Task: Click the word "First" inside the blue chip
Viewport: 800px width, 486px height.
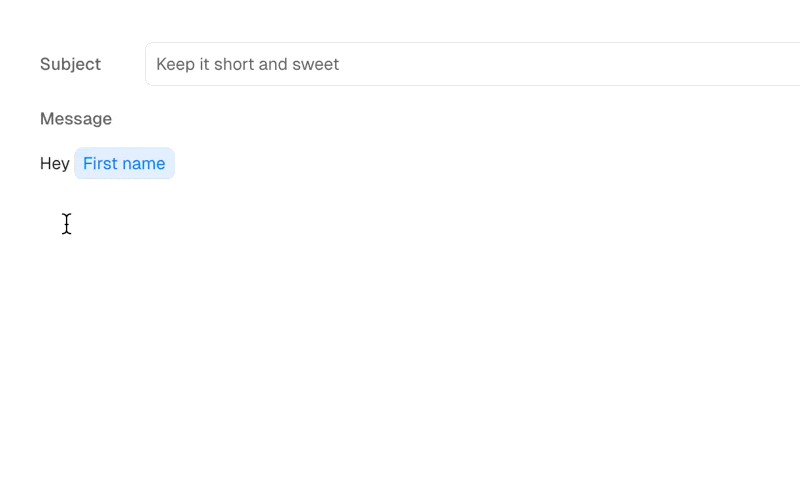Action: [100, 164]
